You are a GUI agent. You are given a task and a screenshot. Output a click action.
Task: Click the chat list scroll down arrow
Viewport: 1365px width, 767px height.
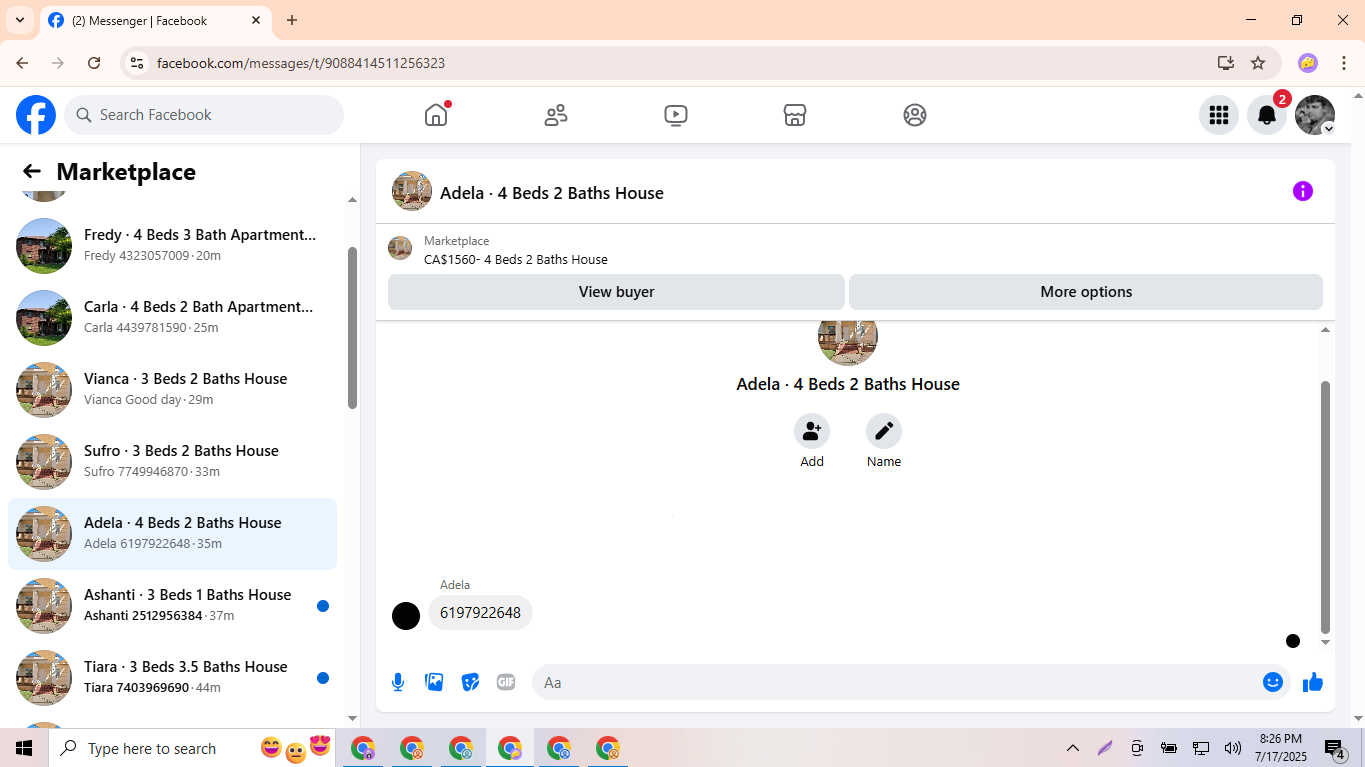click(352, 718)
